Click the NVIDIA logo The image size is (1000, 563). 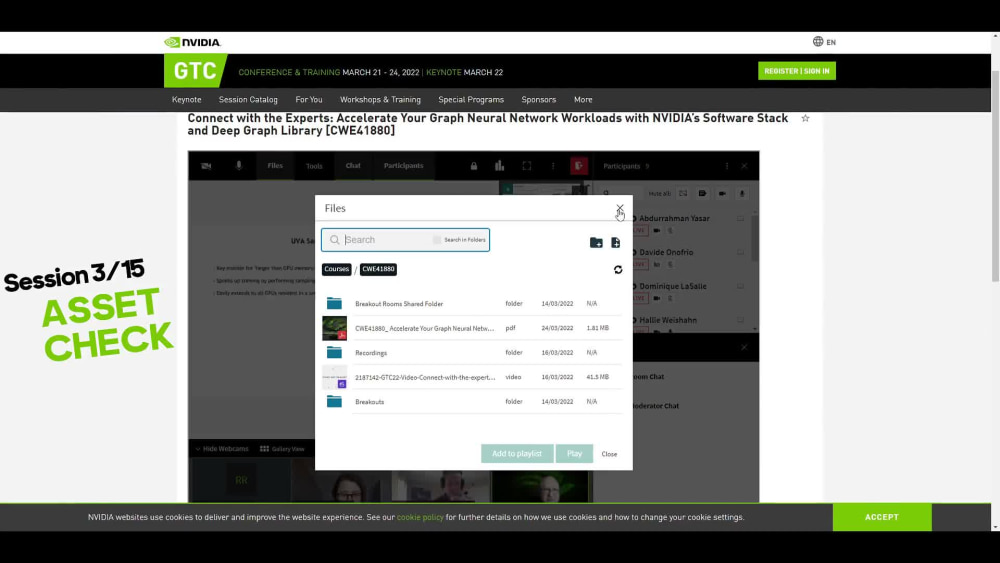192,42
